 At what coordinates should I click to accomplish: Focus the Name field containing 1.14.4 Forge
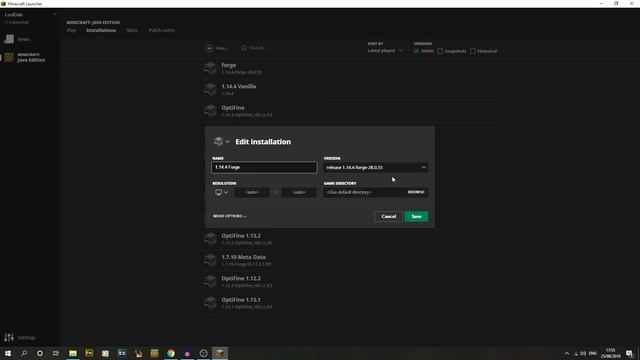tap(264, 167)
